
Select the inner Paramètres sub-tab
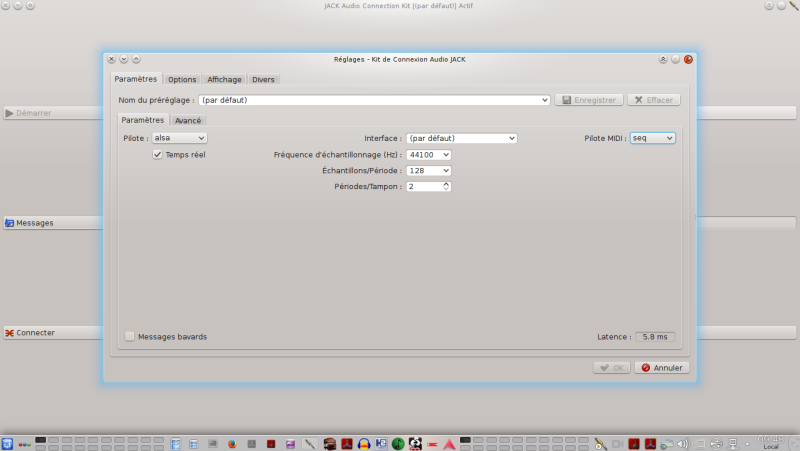click(x=143, y=120)
